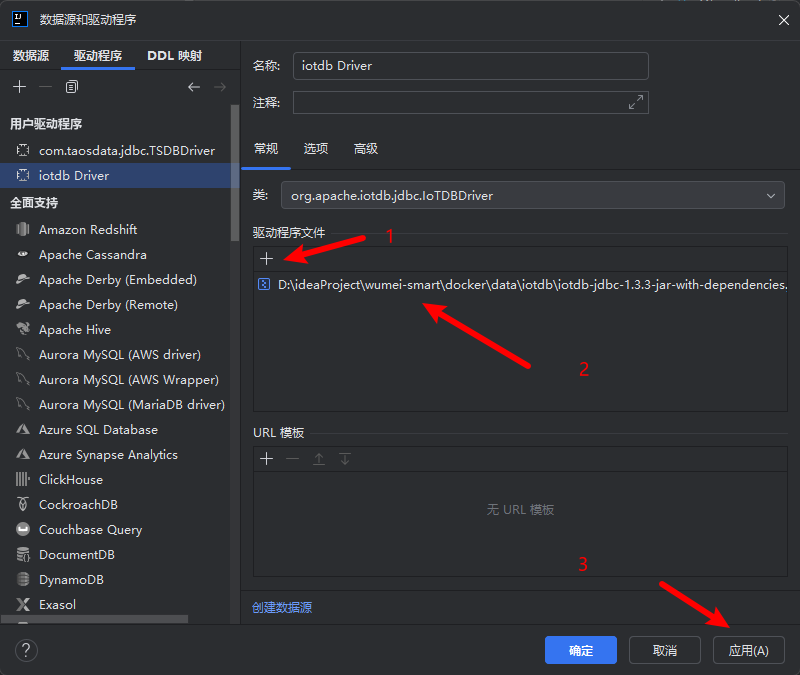Click the driver list vertical scrollbar
This screenshot has height=675, width=800.
click(235, 172)
